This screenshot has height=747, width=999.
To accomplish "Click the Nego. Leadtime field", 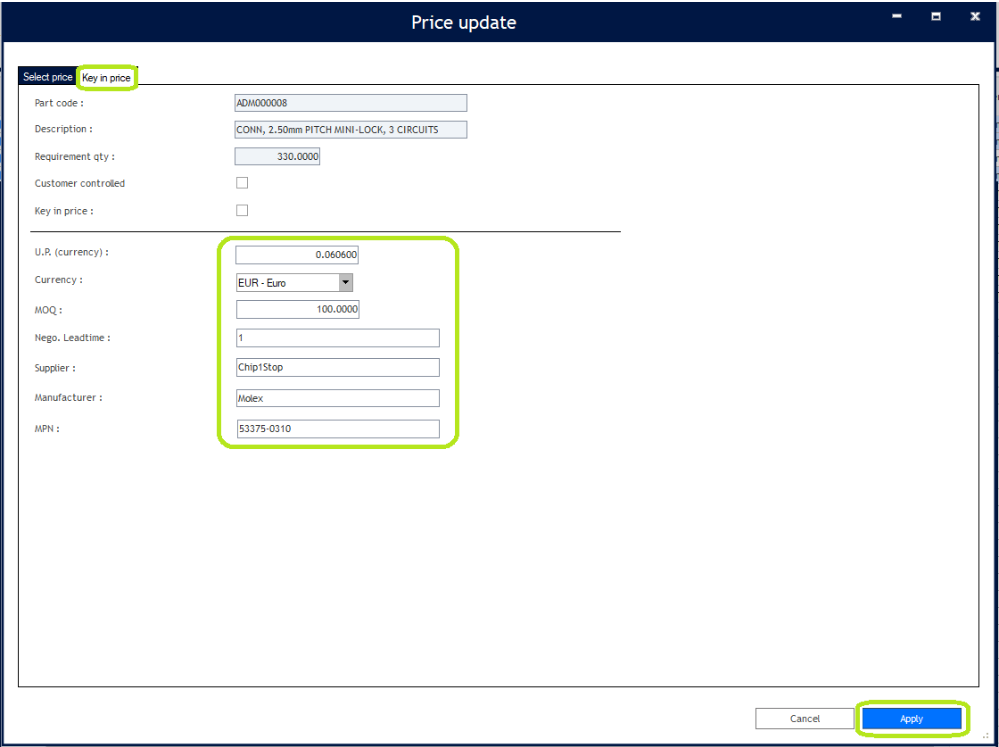I will [x=337, y=337].
